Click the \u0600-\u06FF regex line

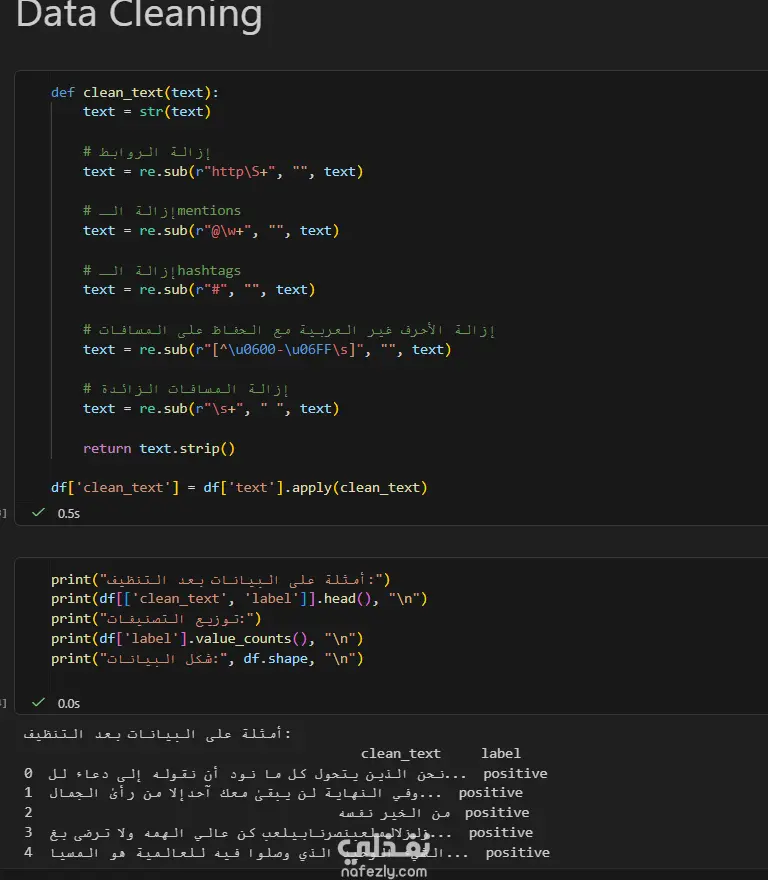[x=267, y=349]
